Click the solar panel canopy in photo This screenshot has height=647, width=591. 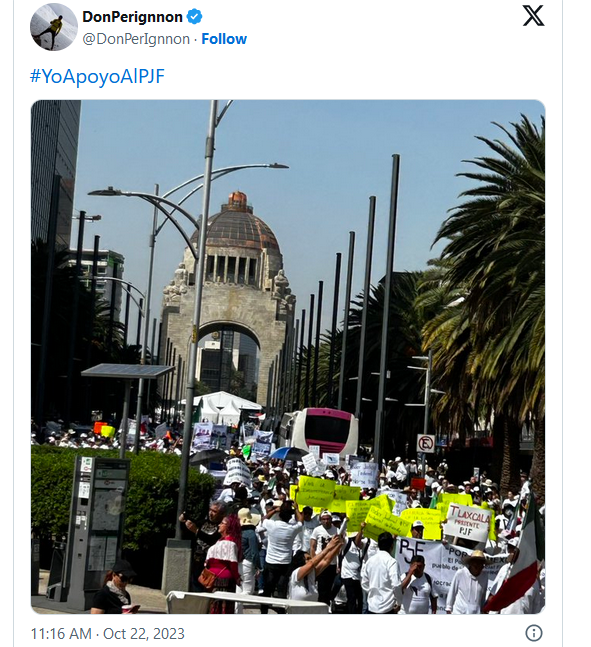[128, 371]
